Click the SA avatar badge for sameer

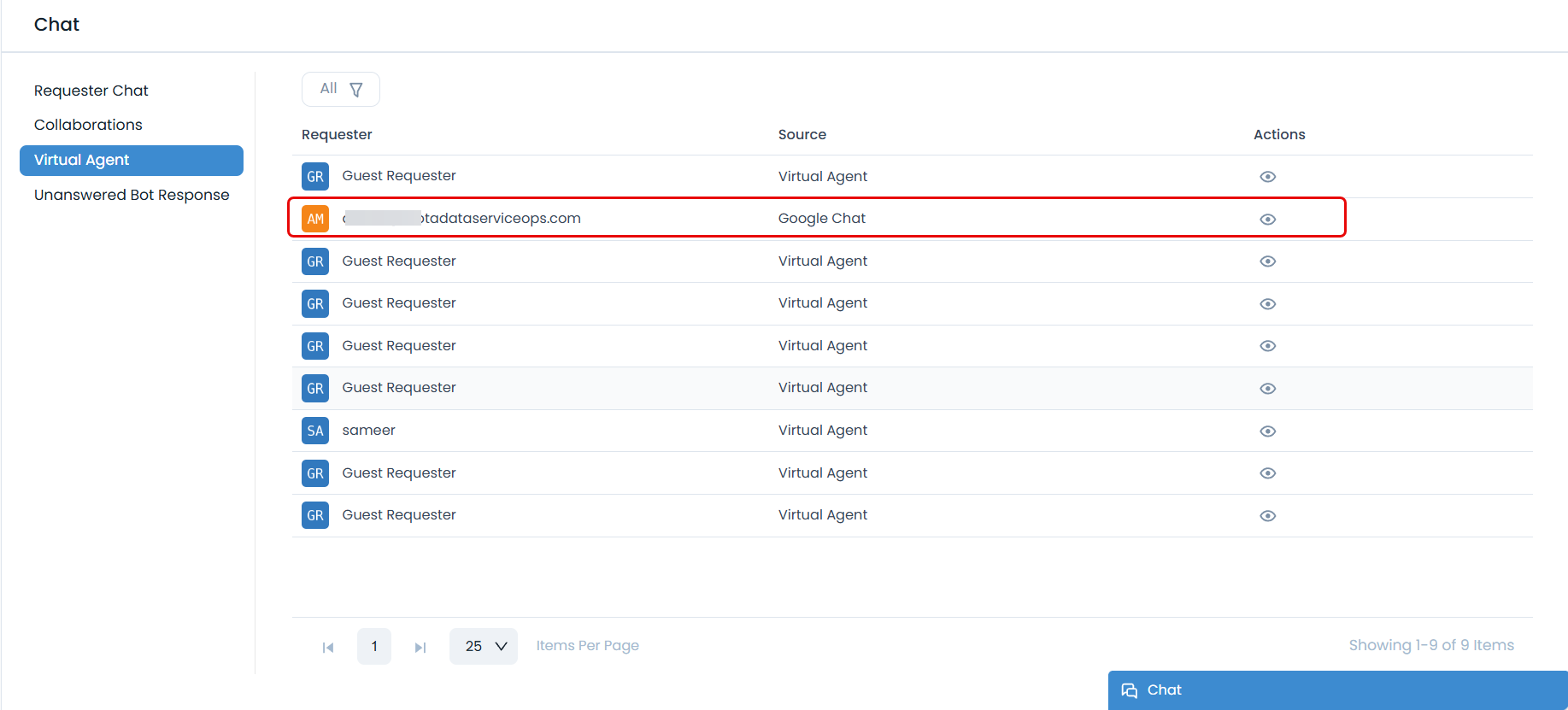315,431
